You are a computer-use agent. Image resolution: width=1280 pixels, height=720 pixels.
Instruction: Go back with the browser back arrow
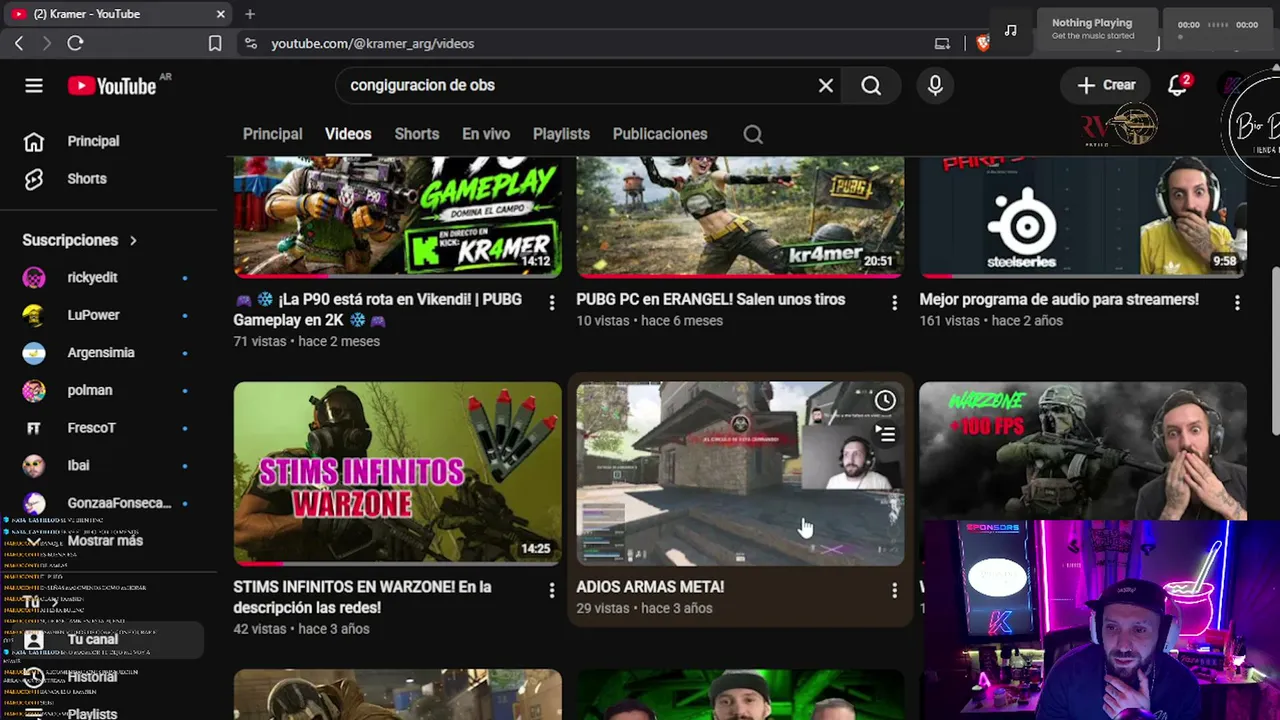click(x=19, y=43)
